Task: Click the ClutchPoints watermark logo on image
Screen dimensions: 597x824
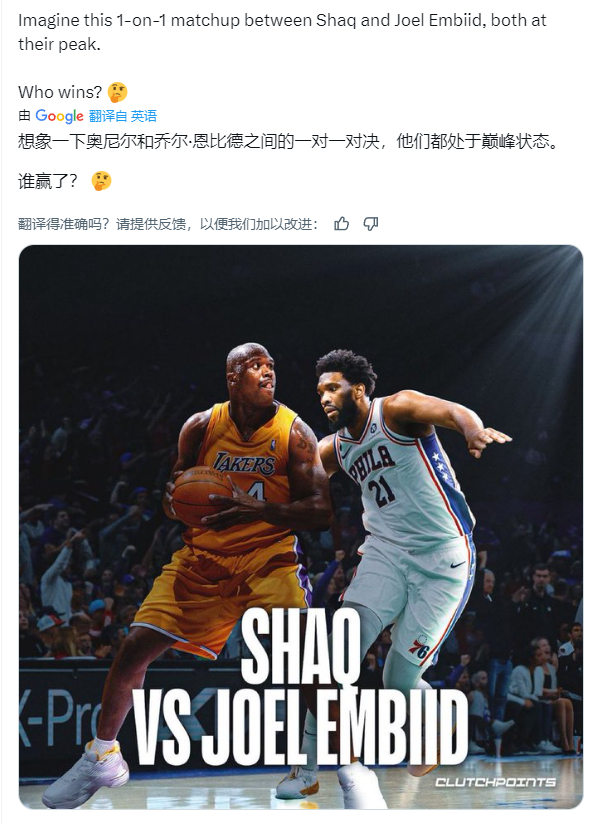Action: coord(496,782)
